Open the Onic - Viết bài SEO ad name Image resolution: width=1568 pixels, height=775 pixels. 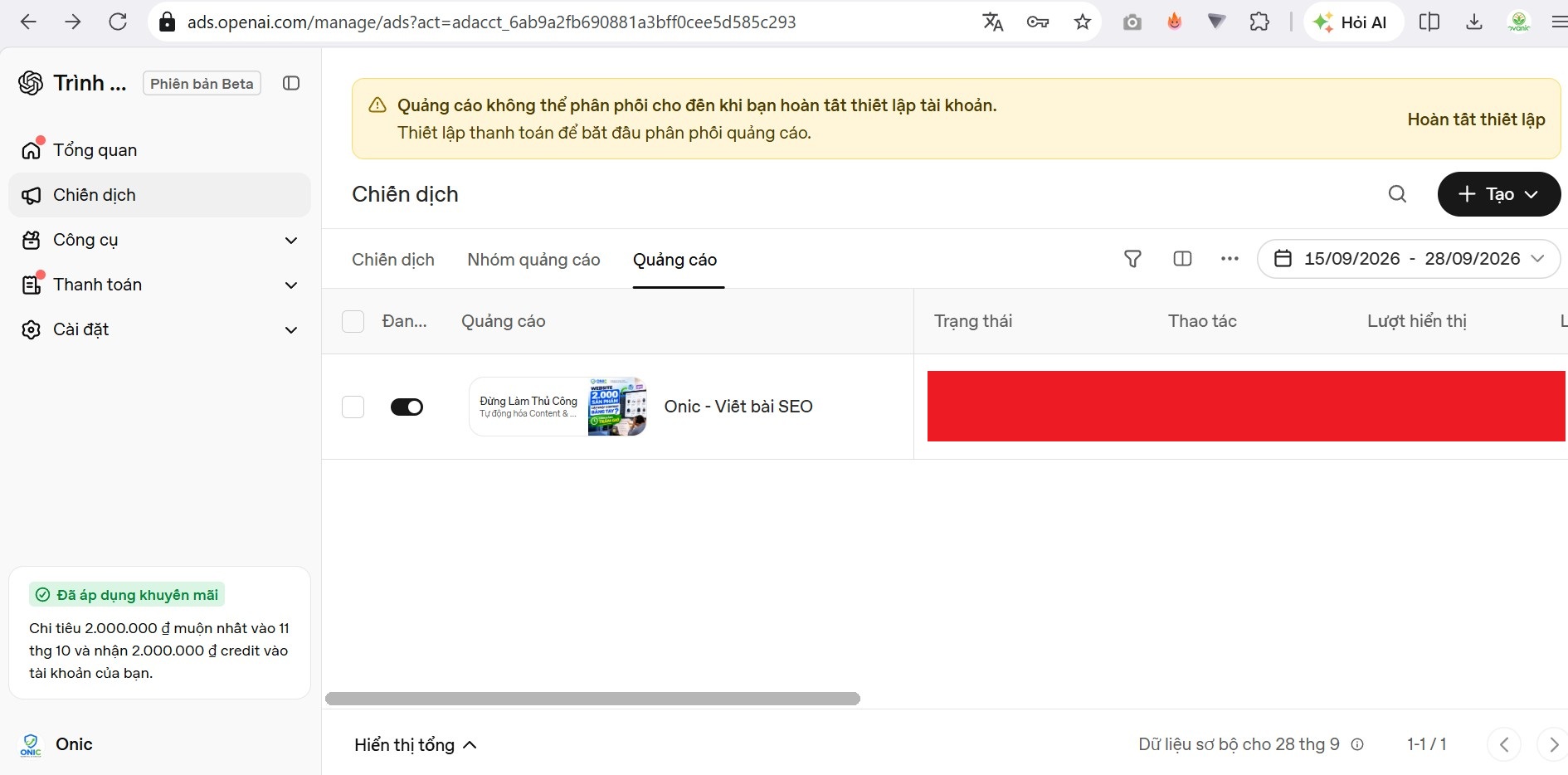[738, 407]
